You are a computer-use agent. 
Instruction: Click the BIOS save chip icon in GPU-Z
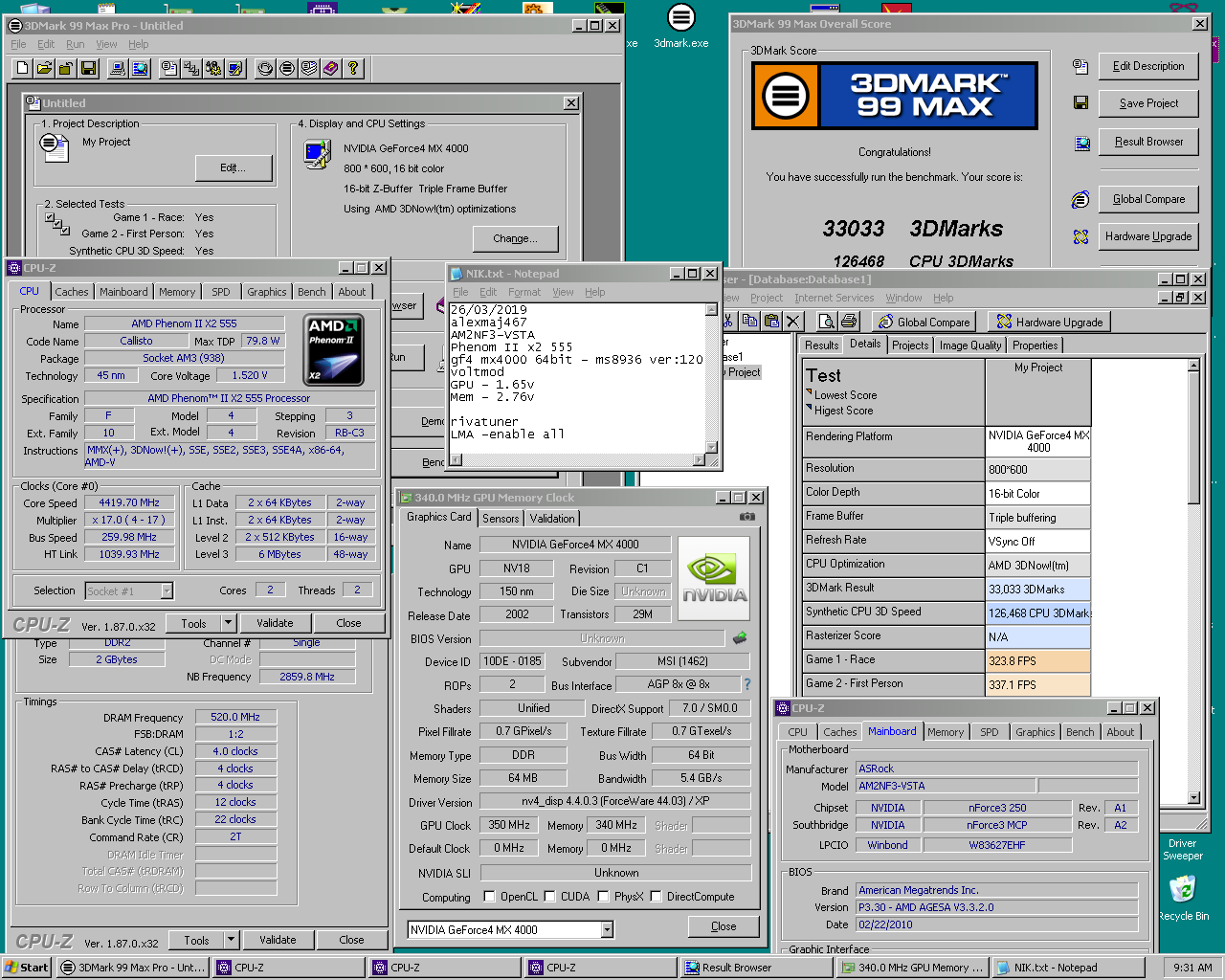pyautogui.click(x=740, y=637)
